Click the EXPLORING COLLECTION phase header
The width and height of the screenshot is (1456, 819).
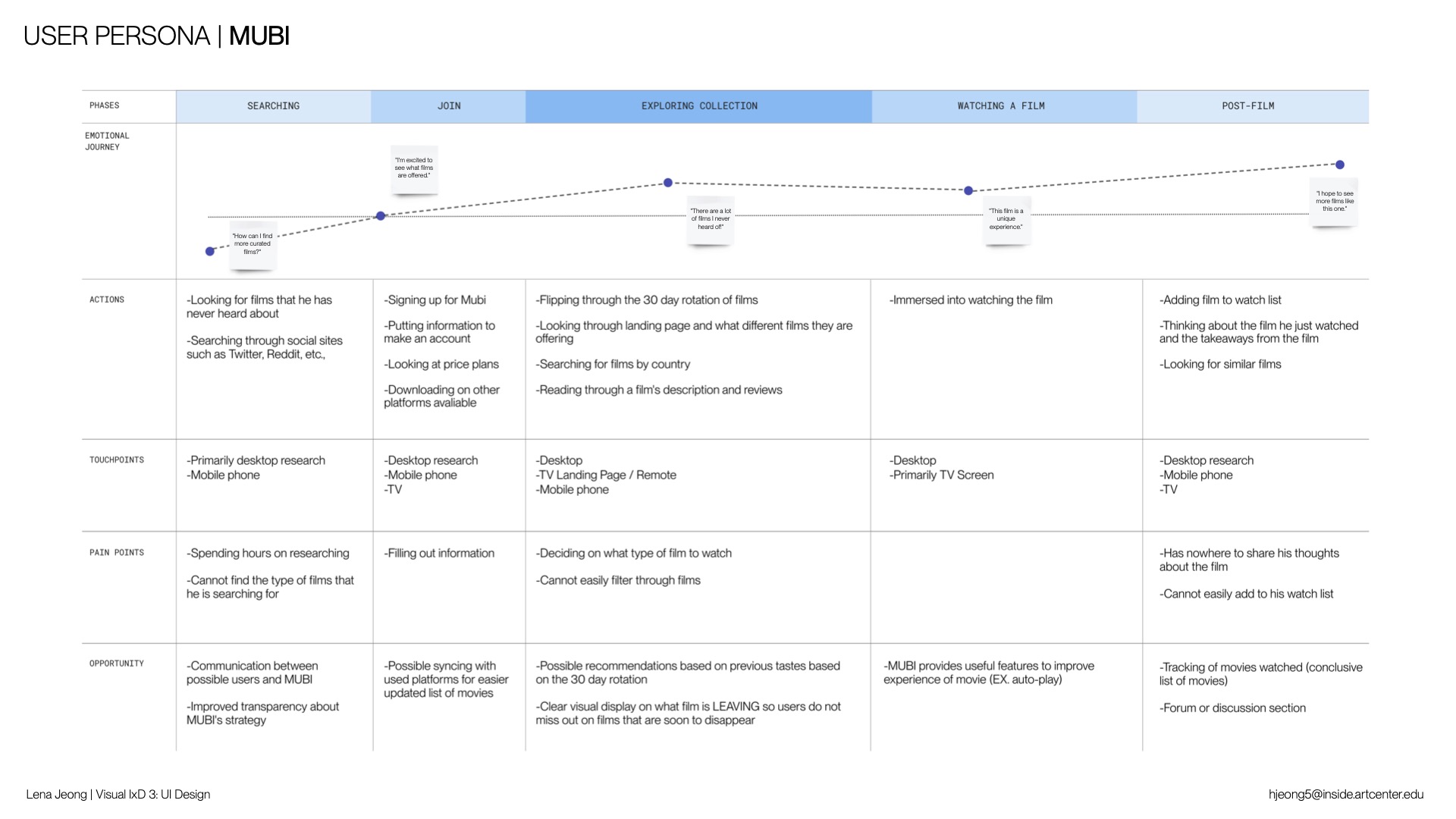[x=698, y=106]
